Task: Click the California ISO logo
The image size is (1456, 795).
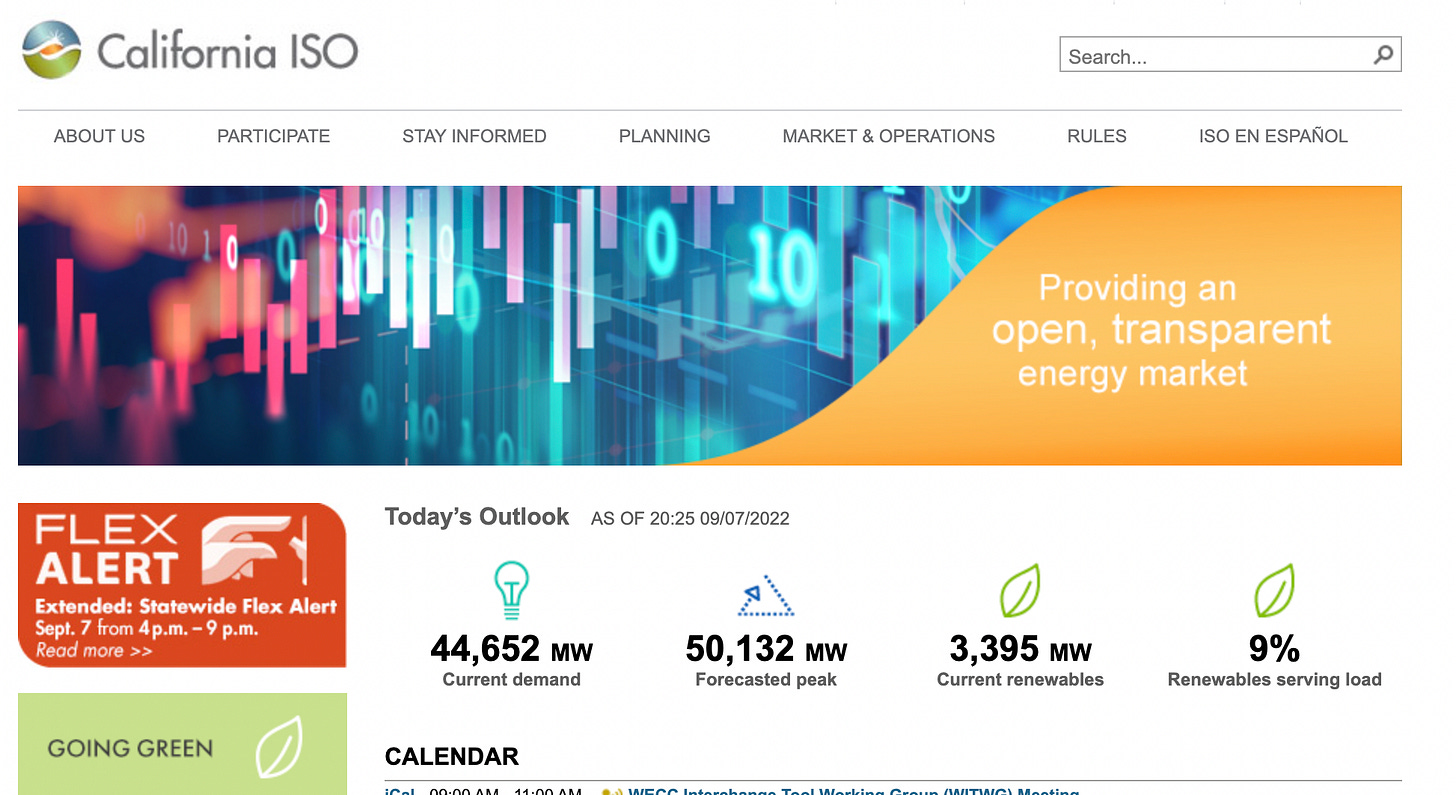Action: (x=189, y=50)
